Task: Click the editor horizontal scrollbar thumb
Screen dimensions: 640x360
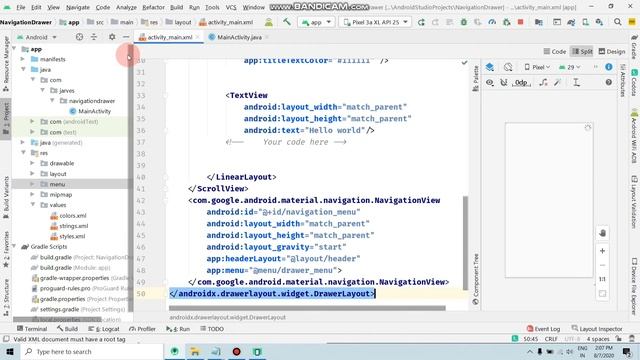Action: pos(307,308)
